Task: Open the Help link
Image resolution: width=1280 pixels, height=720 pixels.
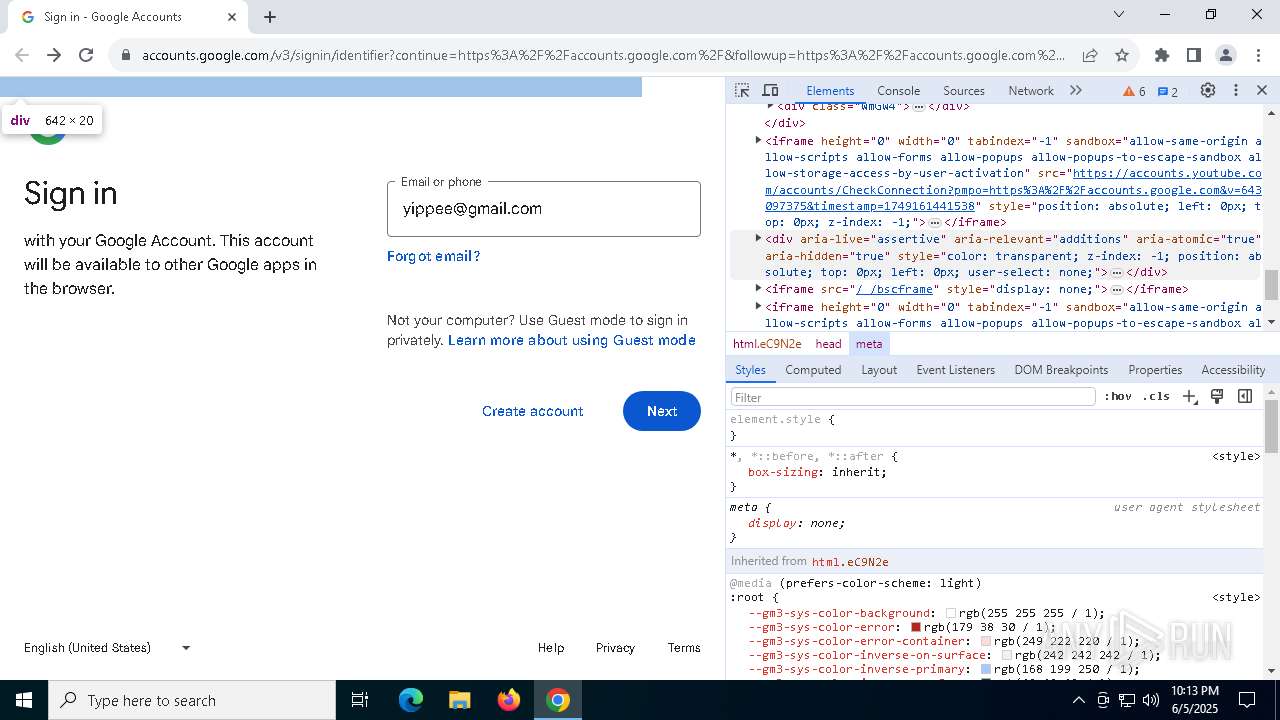Action: 551,648
